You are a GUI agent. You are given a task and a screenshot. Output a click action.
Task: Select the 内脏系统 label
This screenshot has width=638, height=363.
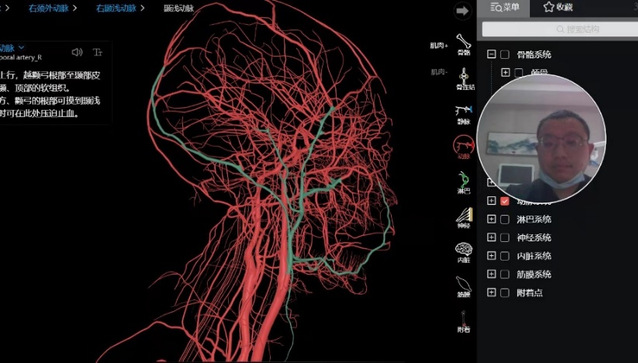(534, 256)
